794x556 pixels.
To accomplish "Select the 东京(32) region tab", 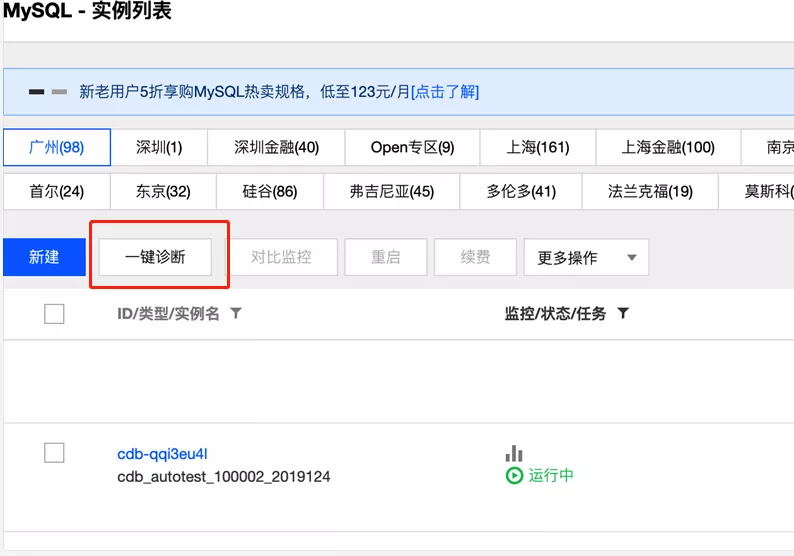I will [163, 191].
